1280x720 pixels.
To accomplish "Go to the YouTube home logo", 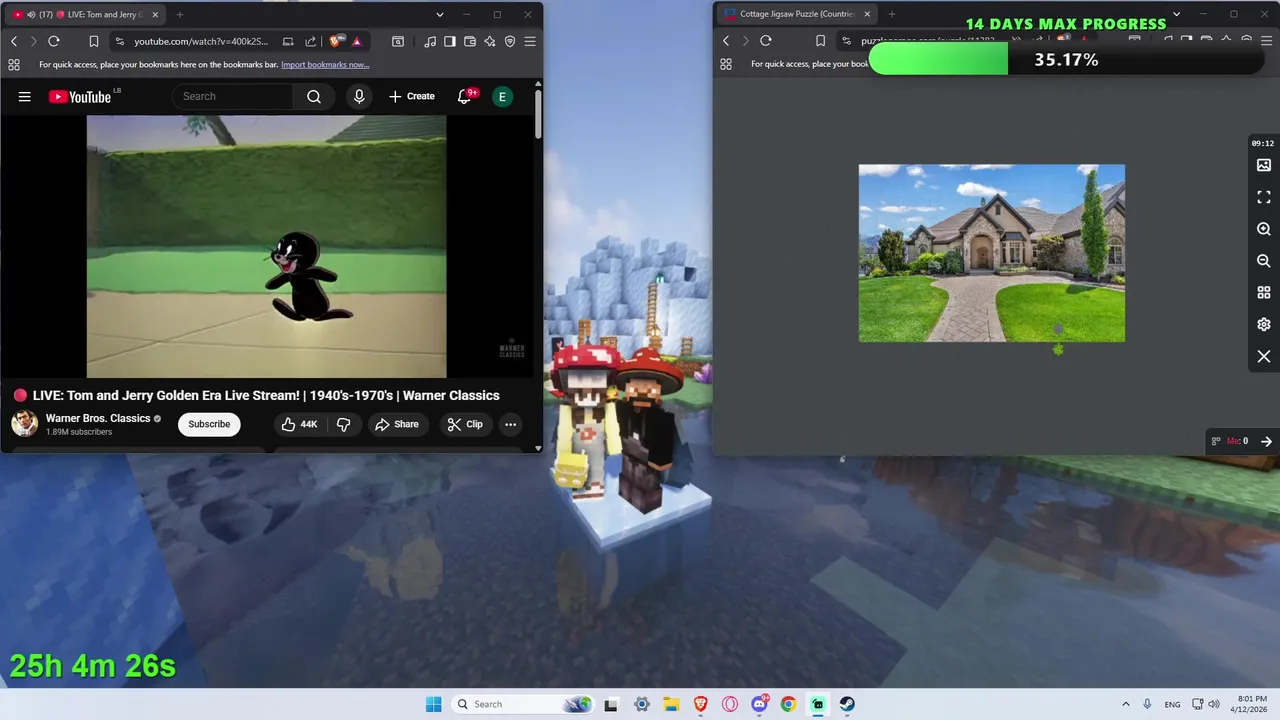I will [80, 97].
